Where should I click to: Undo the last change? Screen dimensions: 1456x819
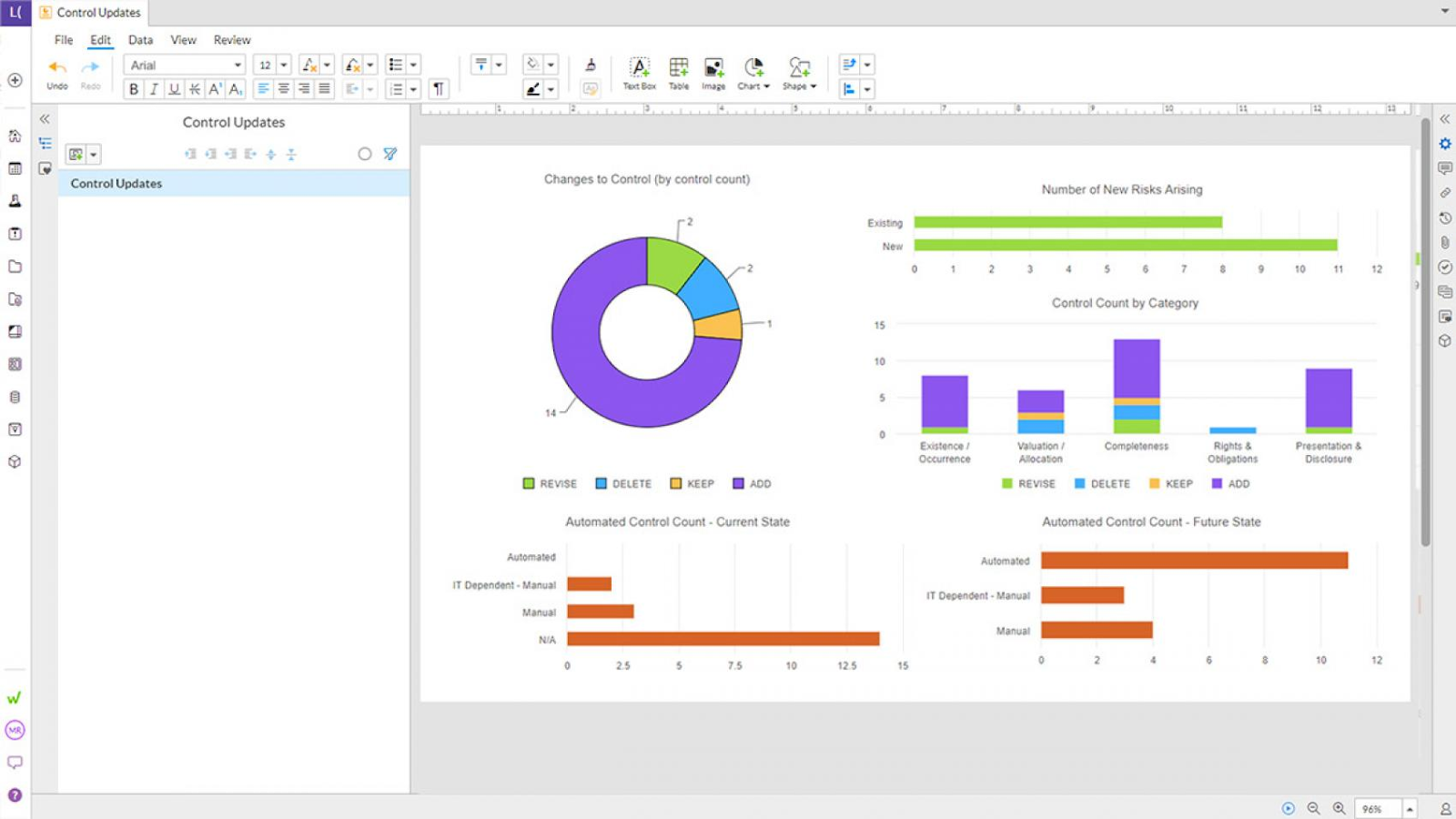click(56, 66)
